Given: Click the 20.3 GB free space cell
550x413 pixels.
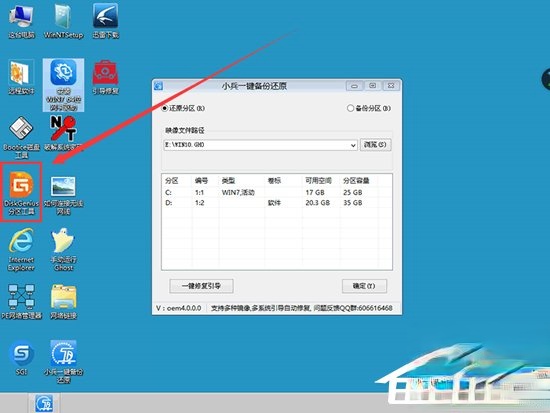Looking at the screenshot, I should click(317, 203).
